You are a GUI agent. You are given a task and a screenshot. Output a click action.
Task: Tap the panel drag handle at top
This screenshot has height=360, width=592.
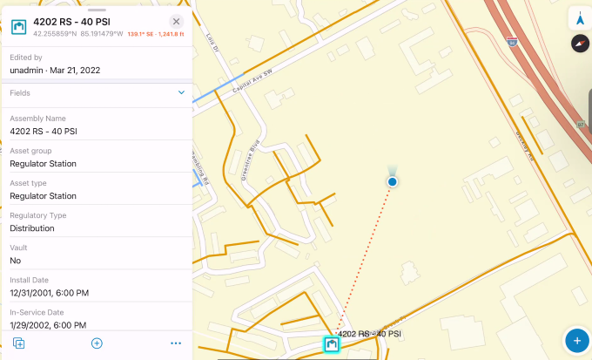coord(97,10)
